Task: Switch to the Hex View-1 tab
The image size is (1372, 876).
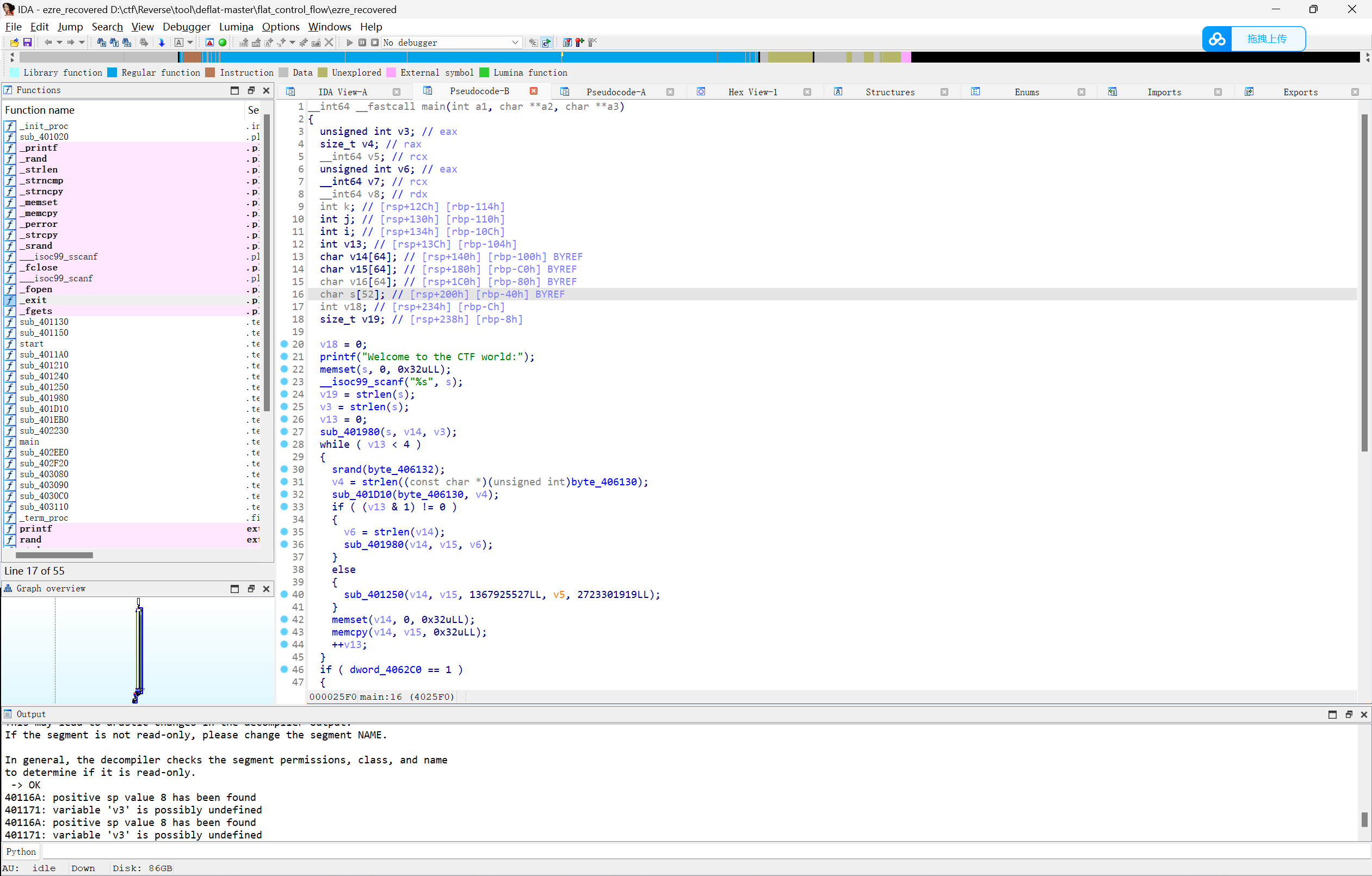Action: (x=753, y=92)
